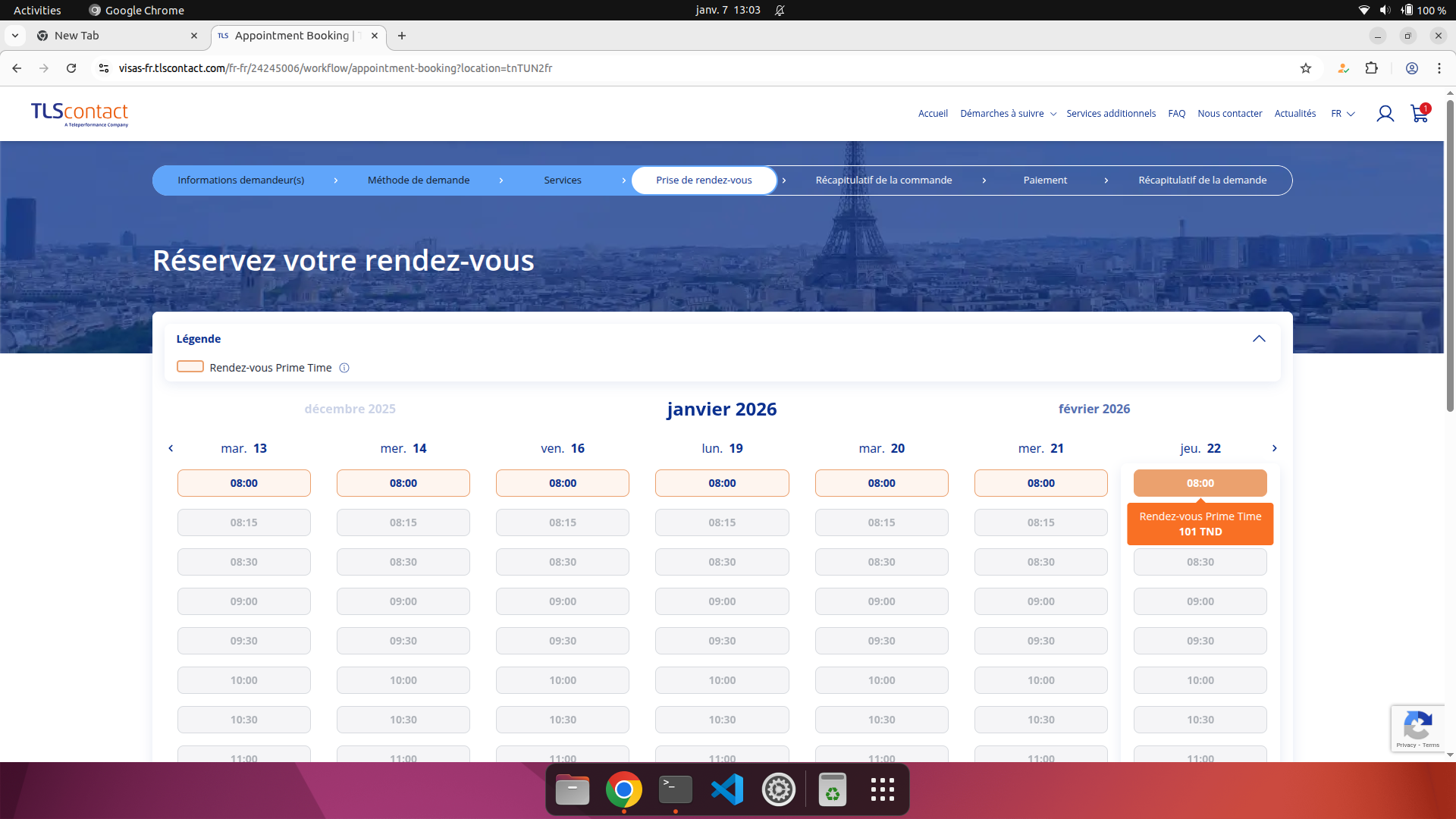
Task: Show next dates with the right chevron
Action: pos(1274,448)
